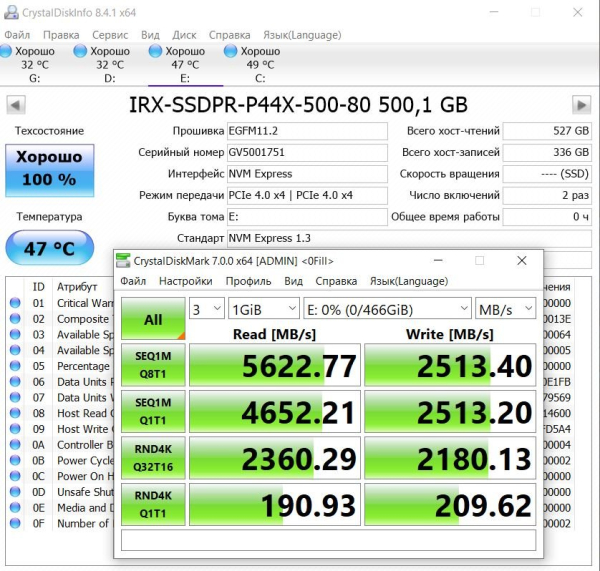Click RND4K Q32T16 read result 2360.29
The height and width of the screenshot is (571, 600).
coord(275,458)
